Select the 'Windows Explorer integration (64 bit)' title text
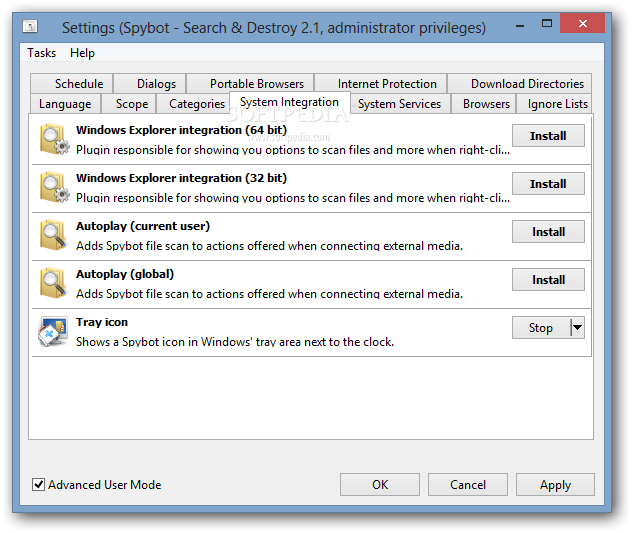The image size is (632, 533). pyautogui.click(x=181, y=130)
